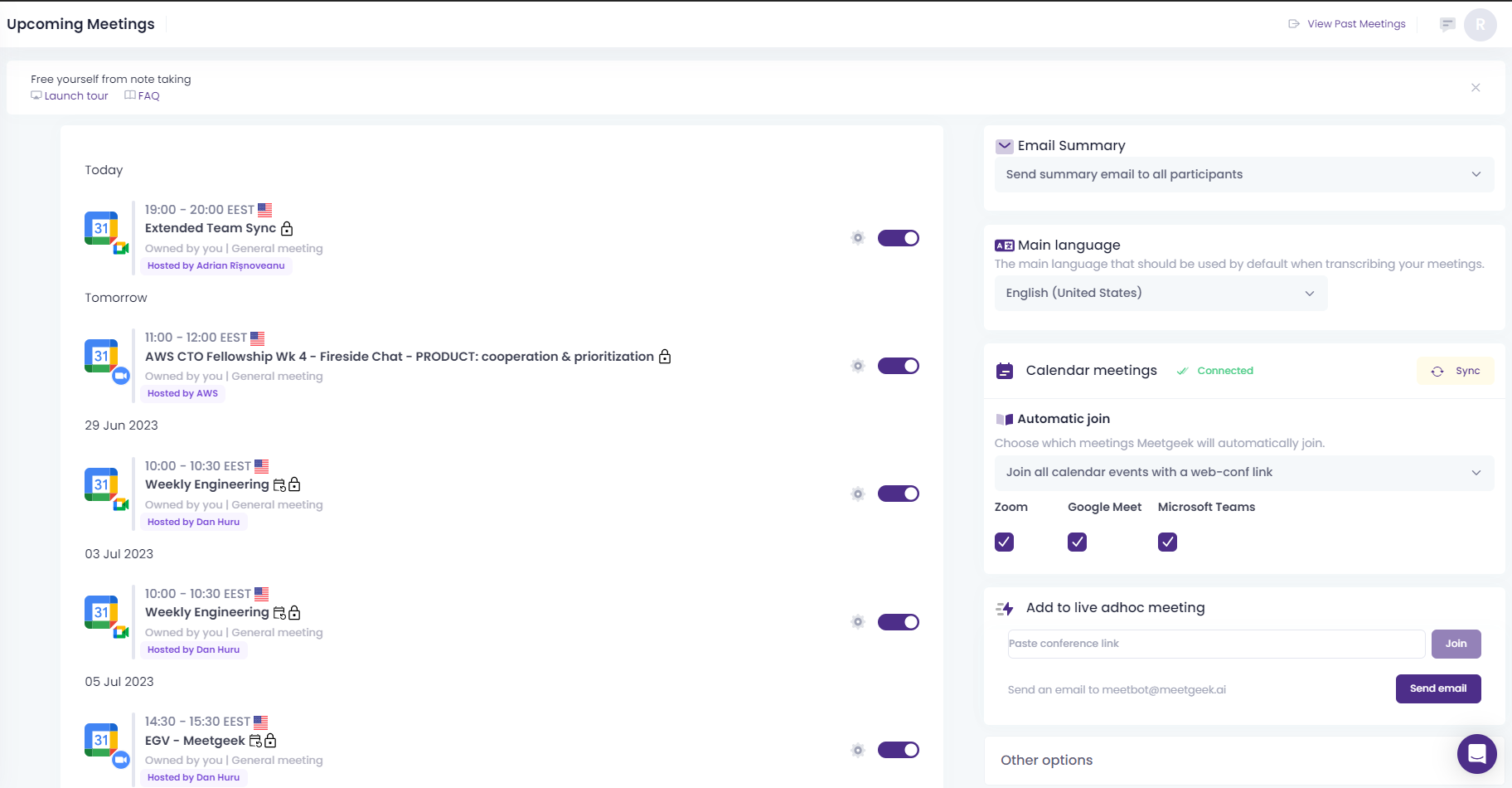The width and height of the screenshot is (1512, 788).
Task: Click the recurring icon on 29 Jun Weekly Engineering
Action: [x=279, y=485]
